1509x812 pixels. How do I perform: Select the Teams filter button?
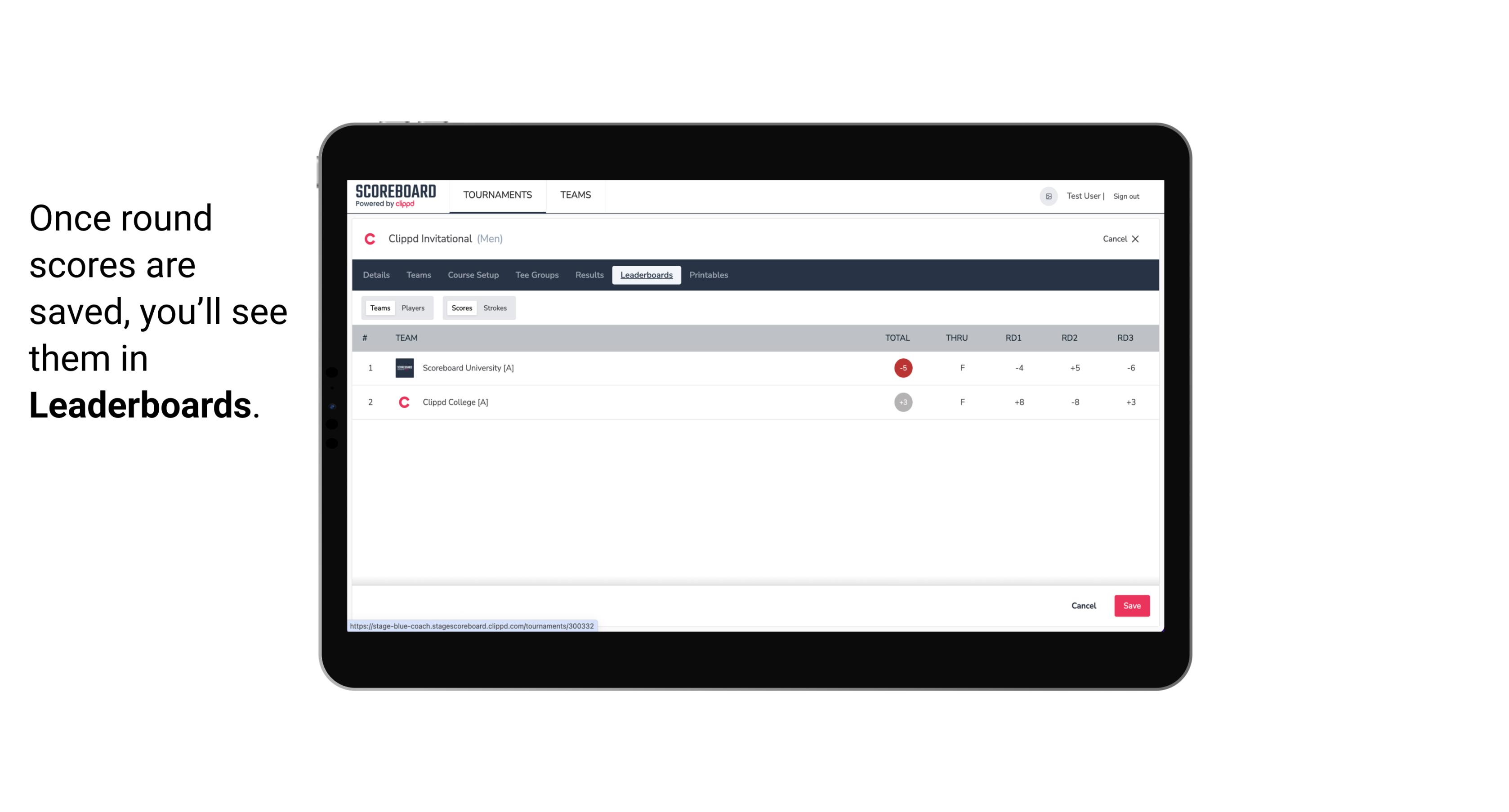[x=378, y=308]
